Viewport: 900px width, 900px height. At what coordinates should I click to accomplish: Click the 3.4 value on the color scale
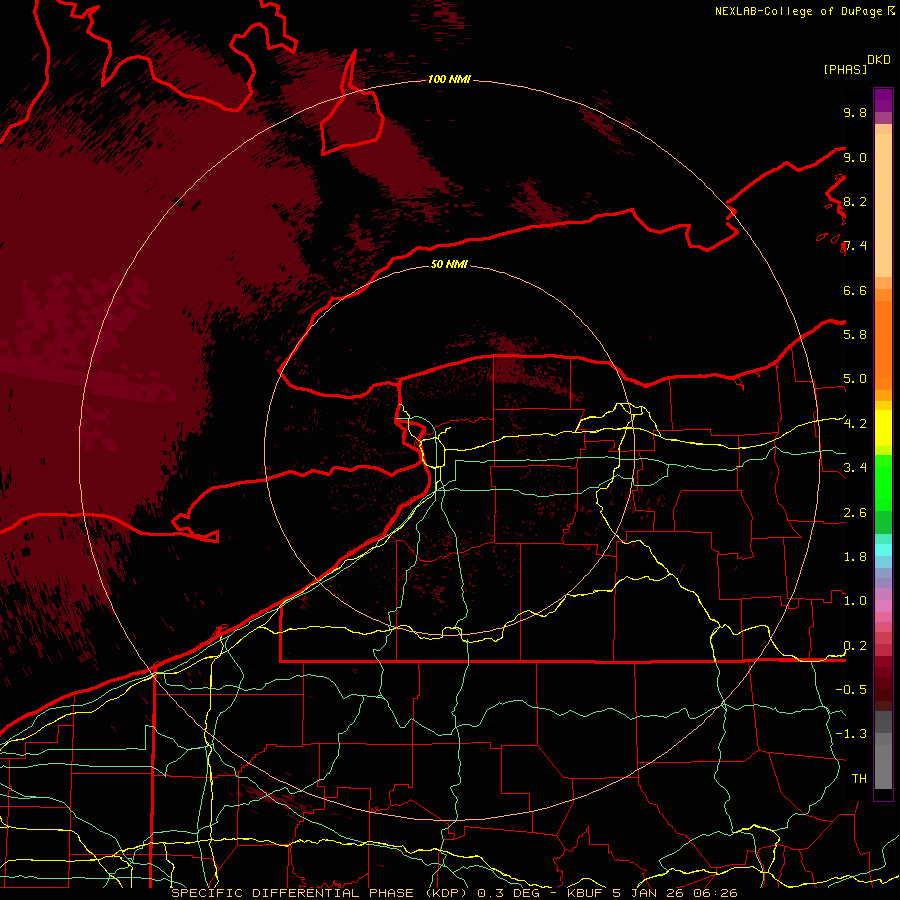pyautogui.click(x=855, y=468)
